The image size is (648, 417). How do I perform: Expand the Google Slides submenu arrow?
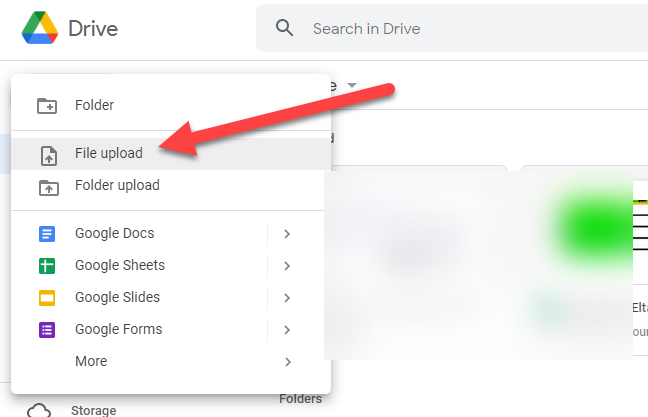[287, 298]
